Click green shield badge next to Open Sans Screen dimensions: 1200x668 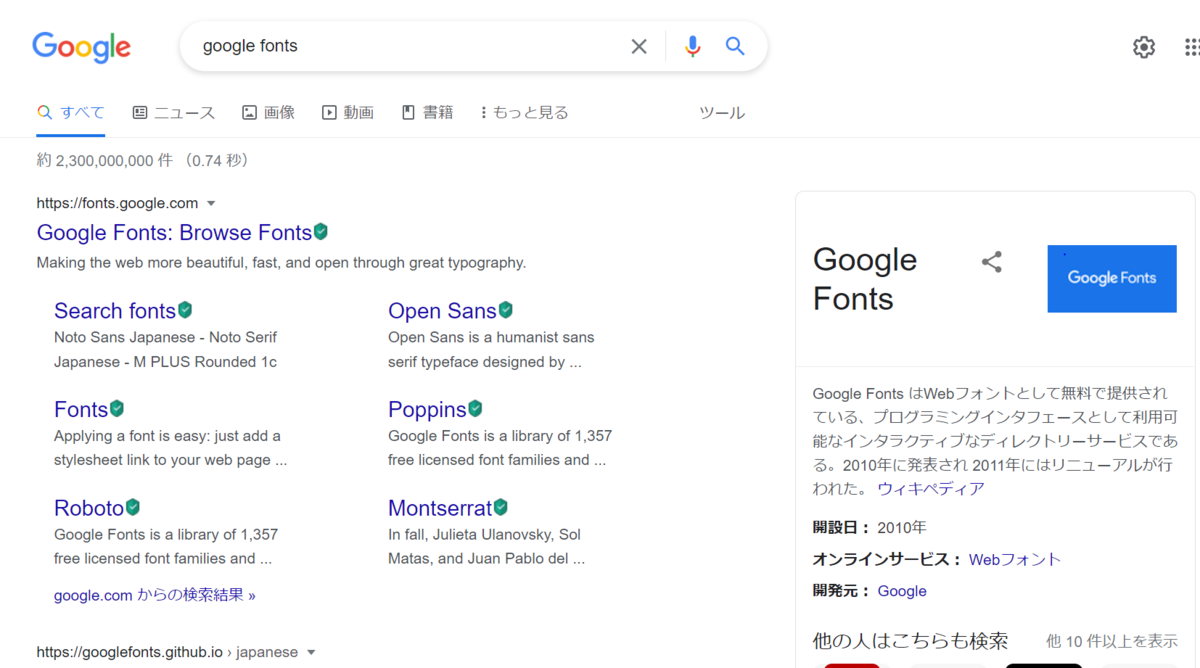coord(506,310)
